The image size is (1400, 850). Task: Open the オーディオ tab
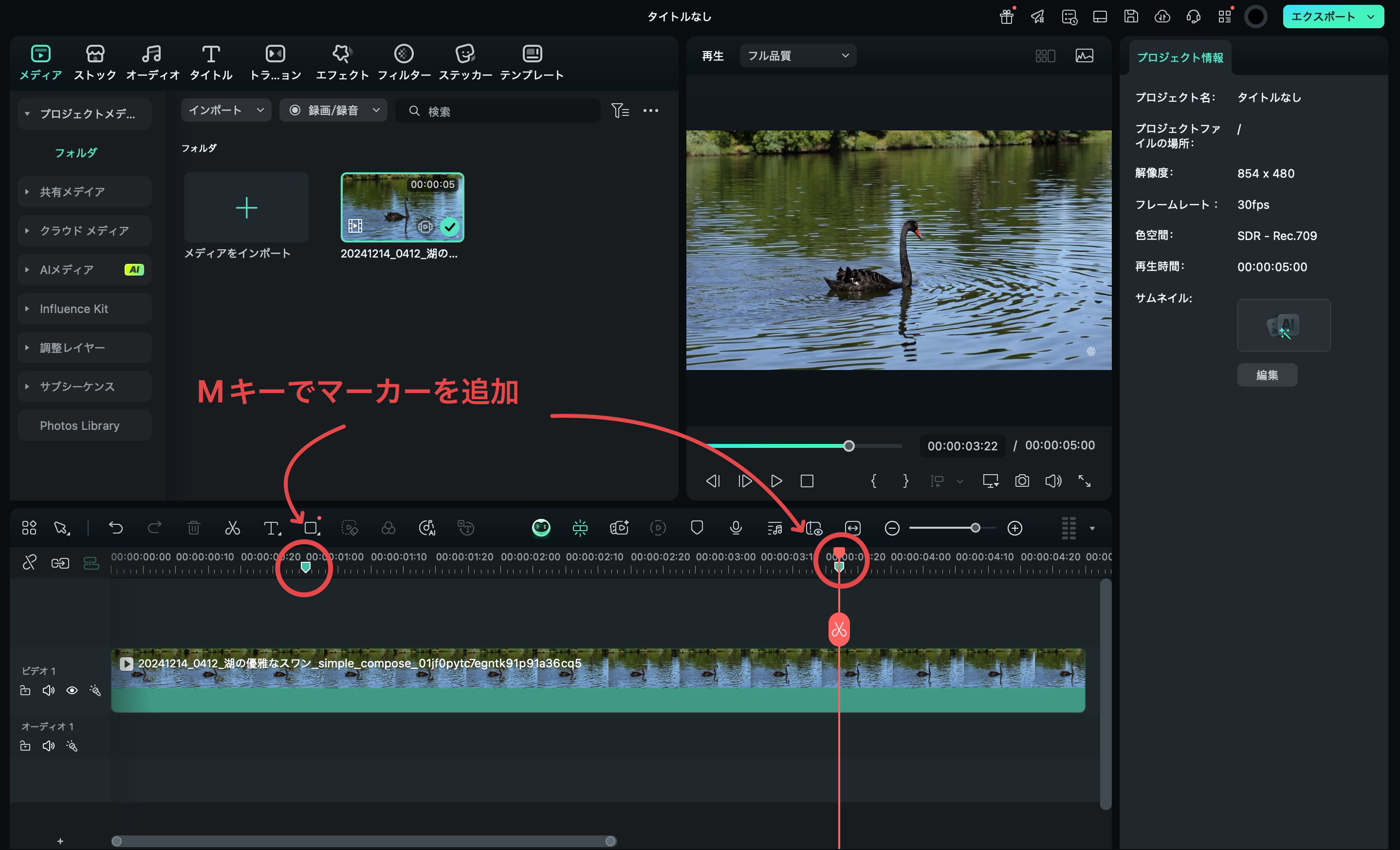tap(152, 62)
